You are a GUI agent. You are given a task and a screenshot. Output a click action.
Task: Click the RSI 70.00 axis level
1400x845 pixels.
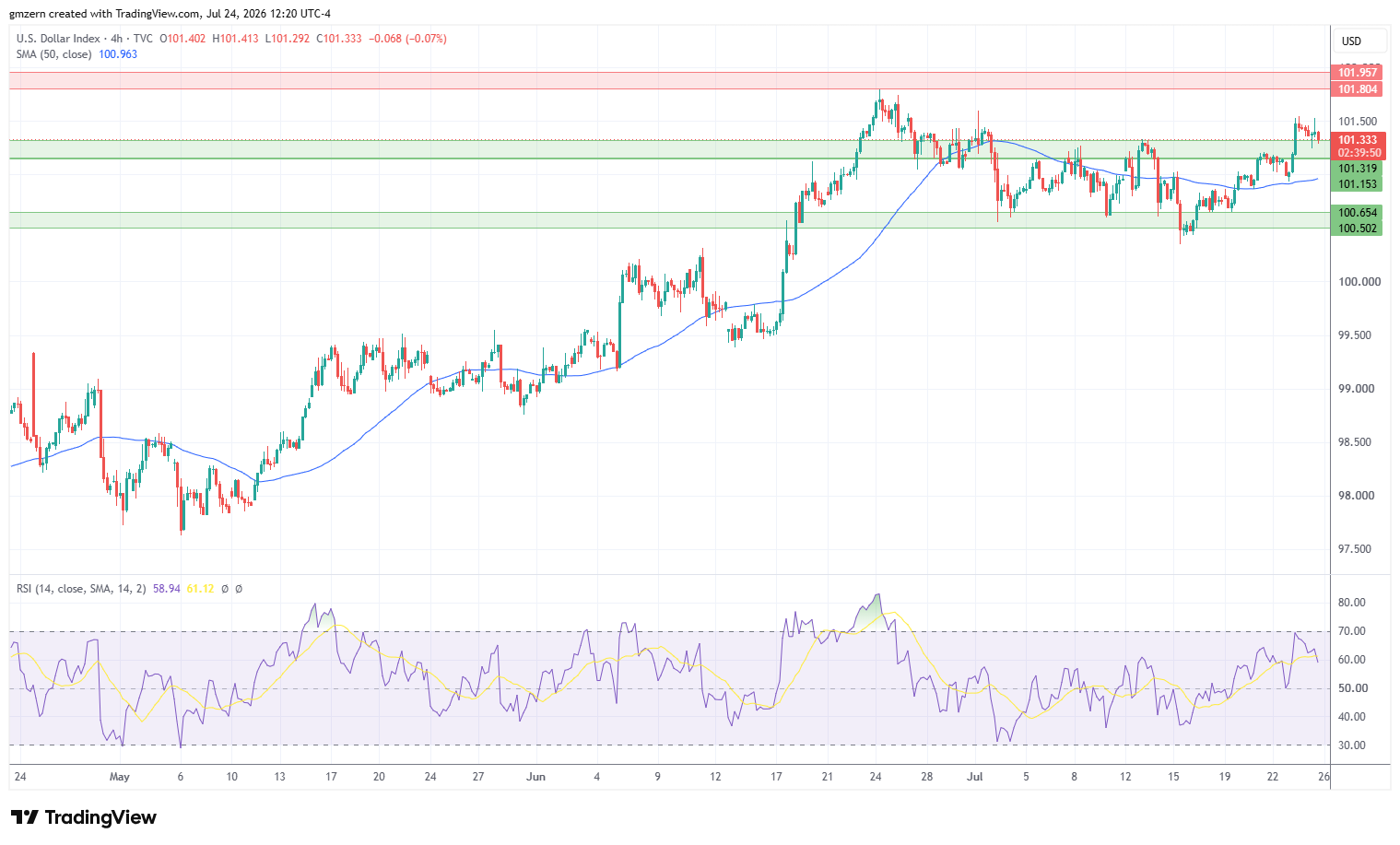tap(1353, 631)
